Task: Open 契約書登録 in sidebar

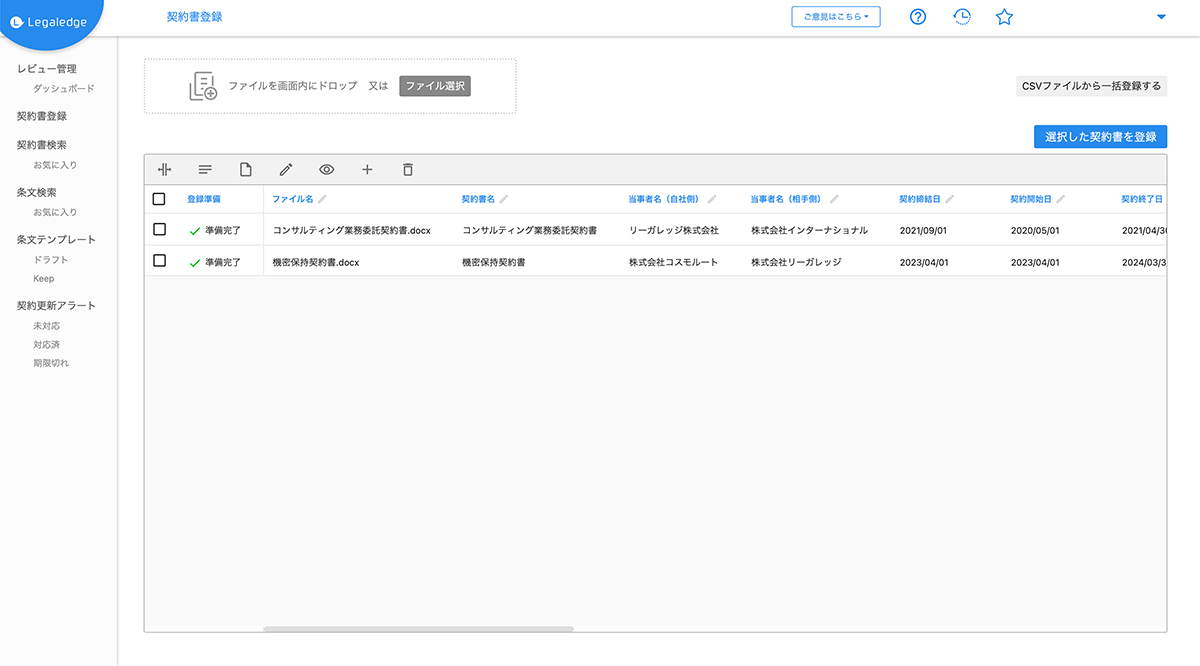Action: pos(42,116)
